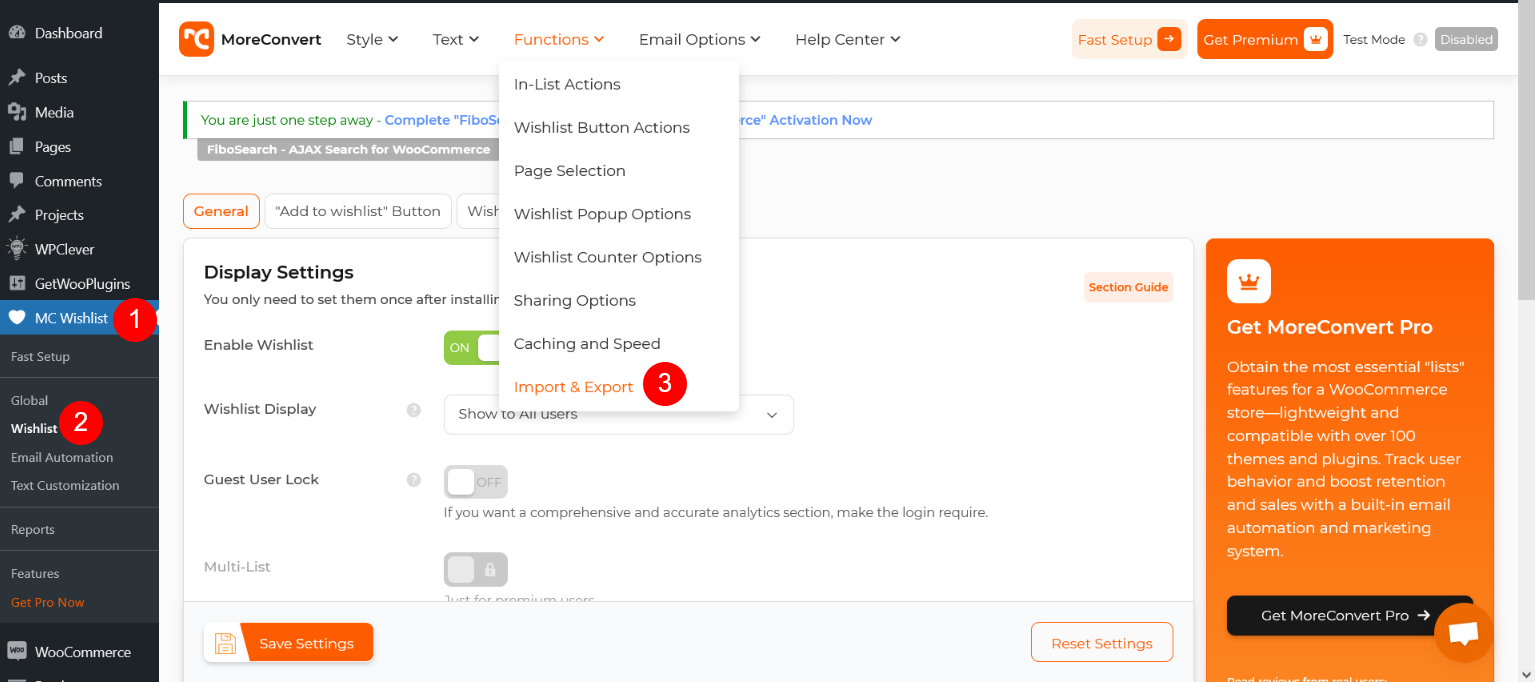Image resolution: width=1535 pixels, height=682 pixels.
Task: Open the Section Guide
Action: click(x=1128, y=287)
